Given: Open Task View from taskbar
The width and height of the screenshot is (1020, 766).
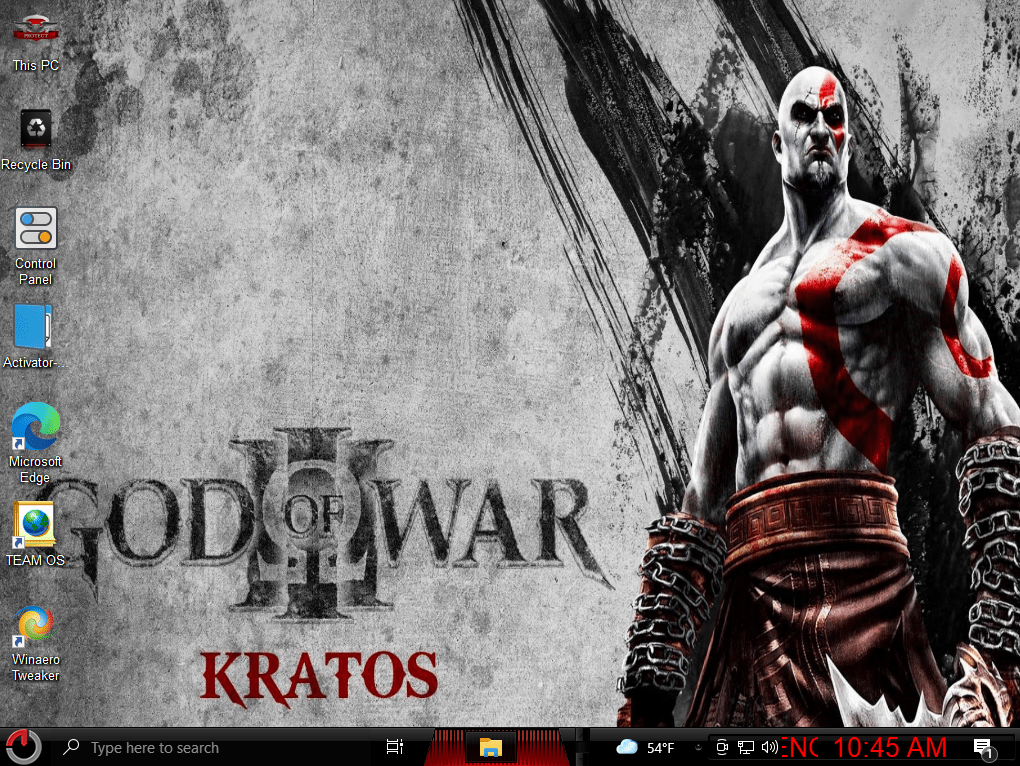Looking at the screenshot, I should click(395, 747).
